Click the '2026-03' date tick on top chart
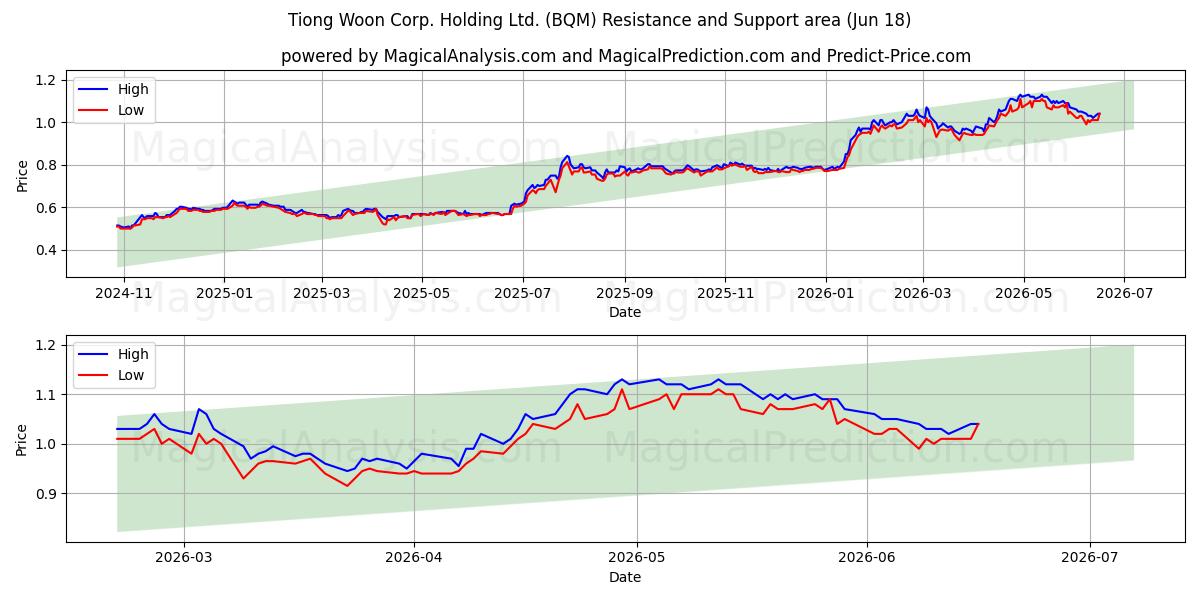1200x600 pixels. [922, 293]
